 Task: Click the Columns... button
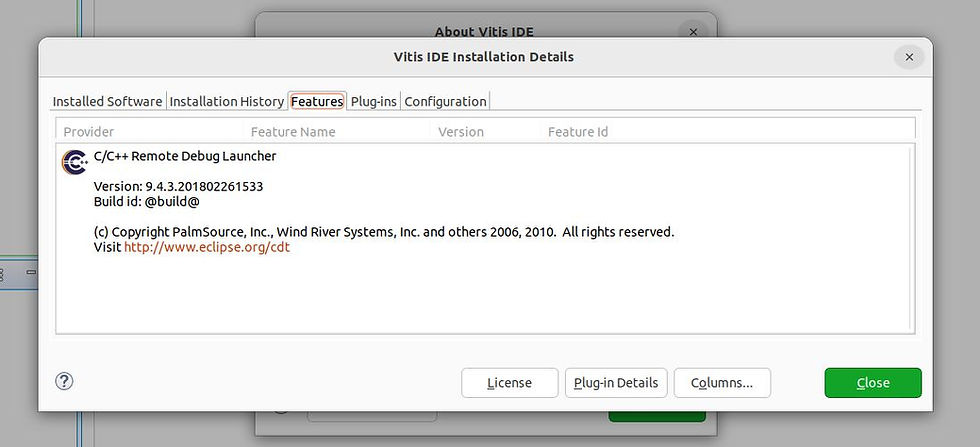722,383
